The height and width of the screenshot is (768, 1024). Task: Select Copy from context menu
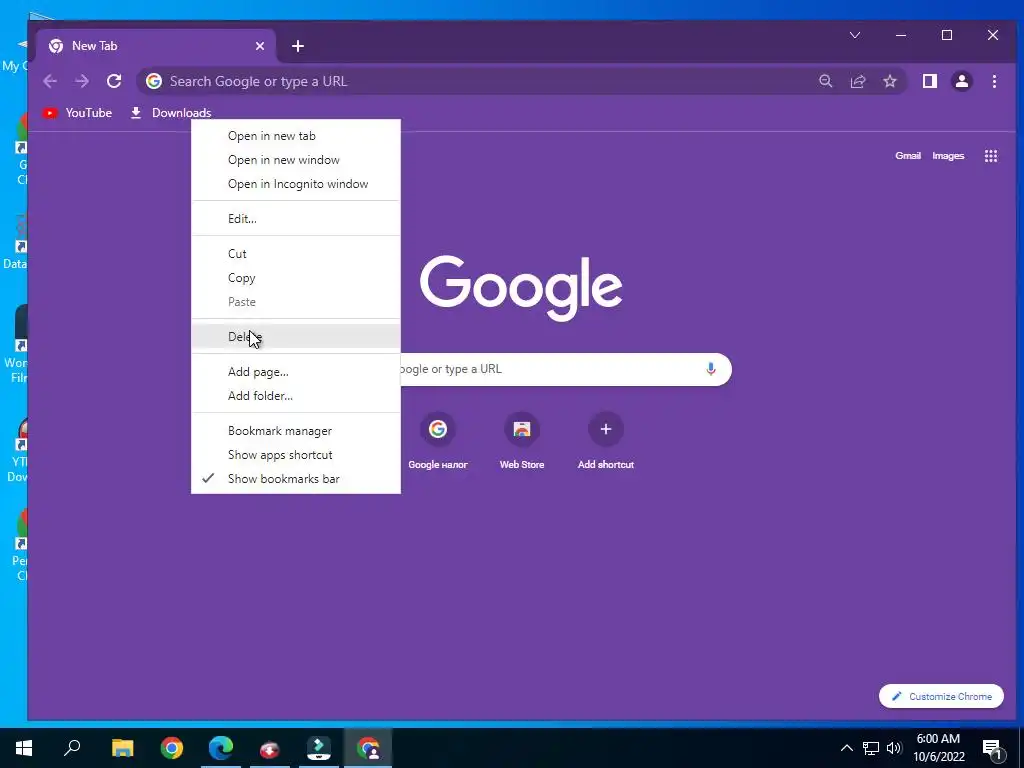296,278
